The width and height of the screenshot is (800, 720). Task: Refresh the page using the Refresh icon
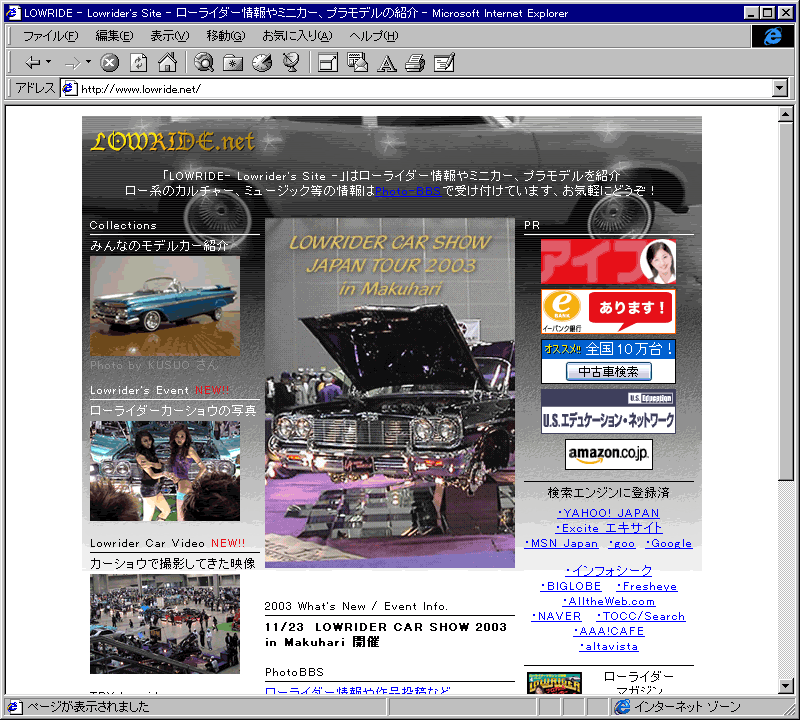138,63
